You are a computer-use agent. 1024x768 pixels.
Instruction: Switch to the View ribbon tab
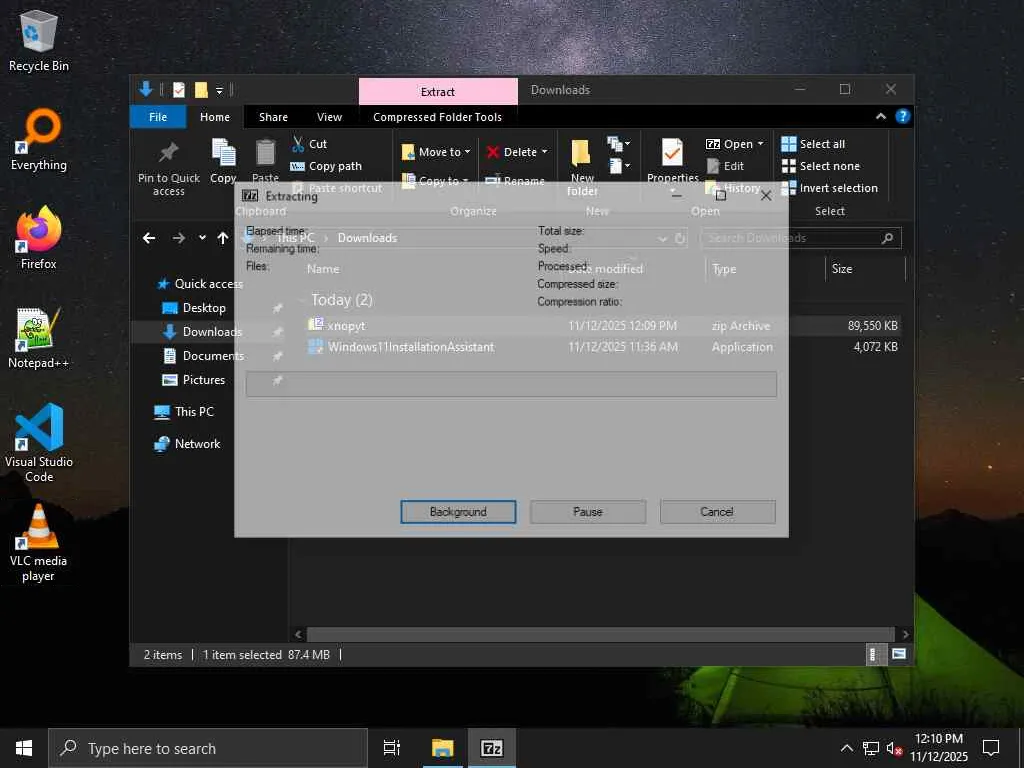coord(329,117)
